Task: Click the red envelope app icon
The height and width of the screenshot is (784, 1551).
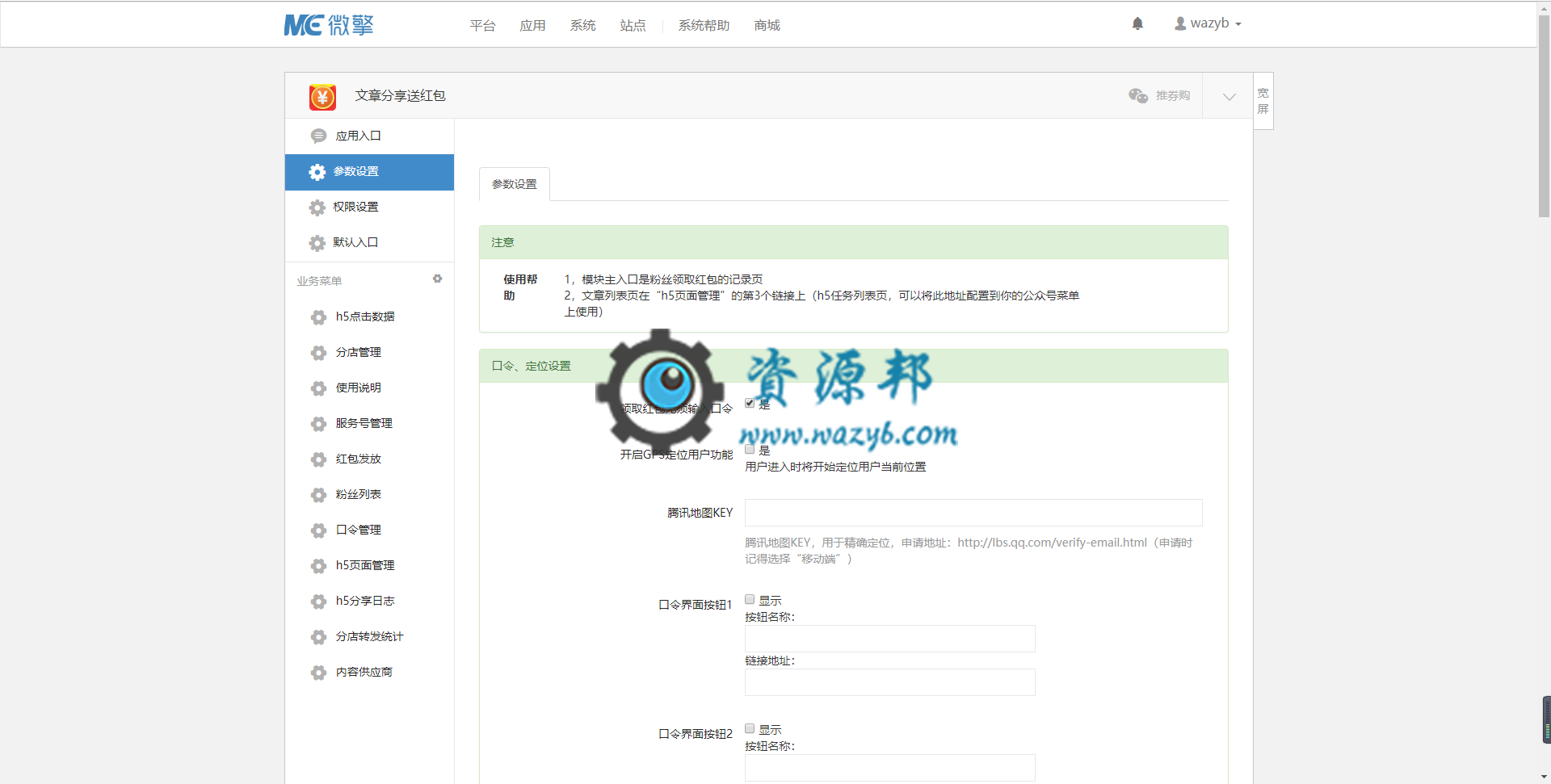Action: tap(322, 97)
